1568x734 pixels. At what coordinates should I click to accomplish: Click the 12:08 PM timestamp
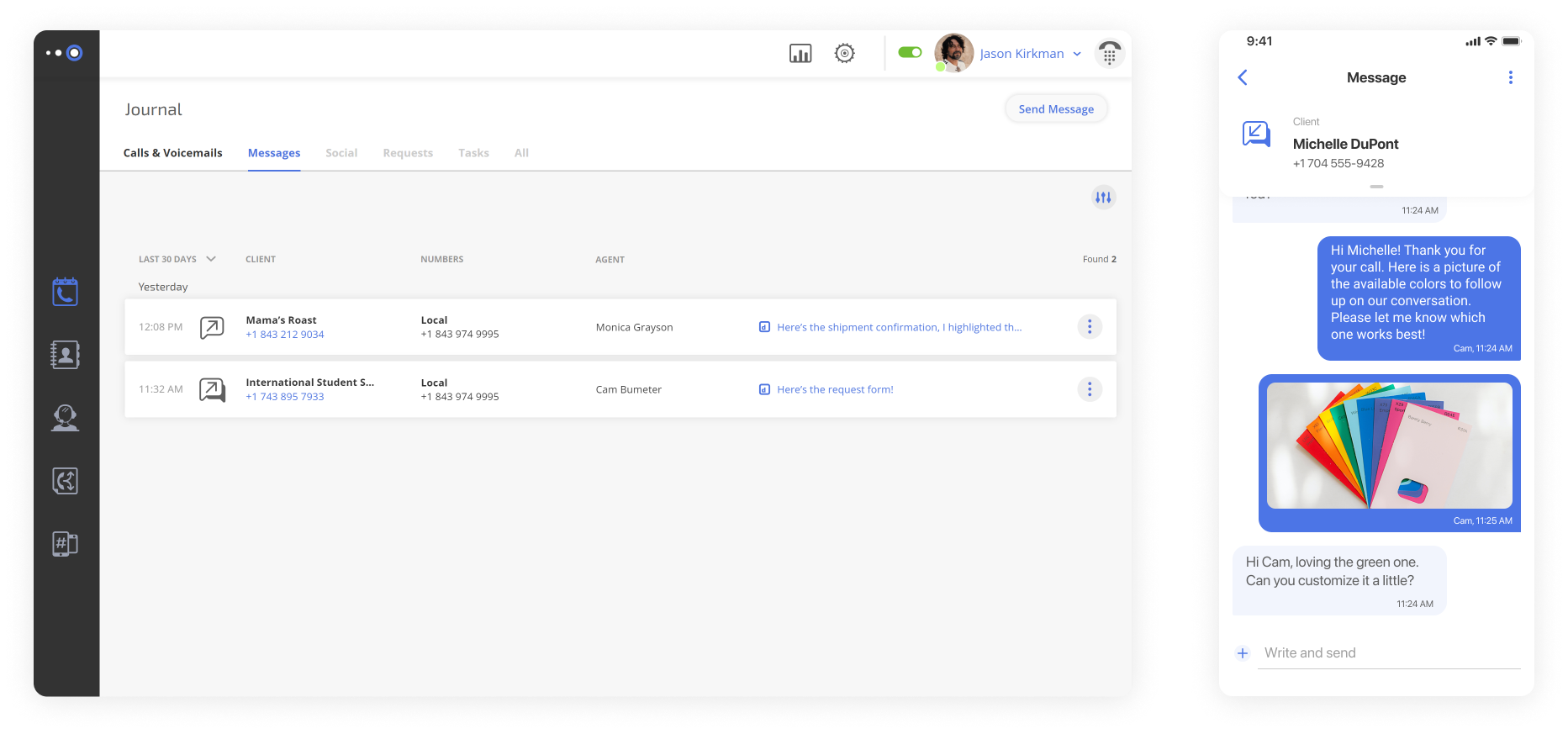pyautogui.click(x=161, y=327)
